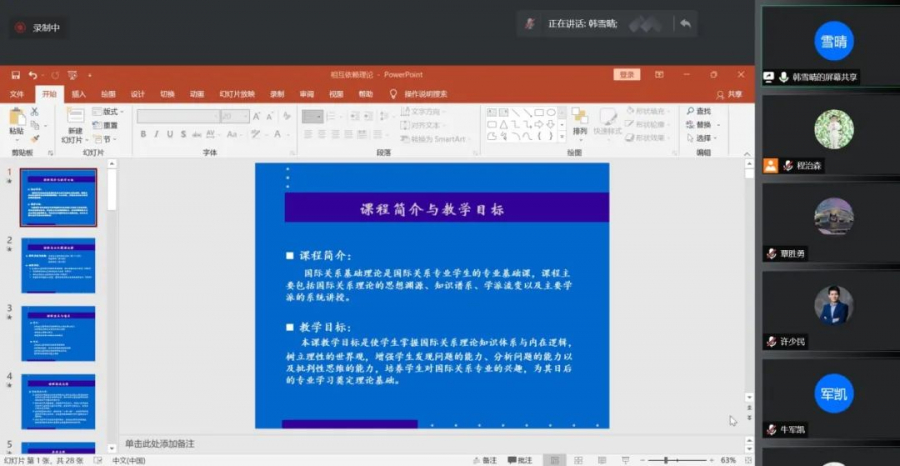Toggle the Notes (备注) pane in status bar
Screen dimensions: 900x466
click(484, 460)
